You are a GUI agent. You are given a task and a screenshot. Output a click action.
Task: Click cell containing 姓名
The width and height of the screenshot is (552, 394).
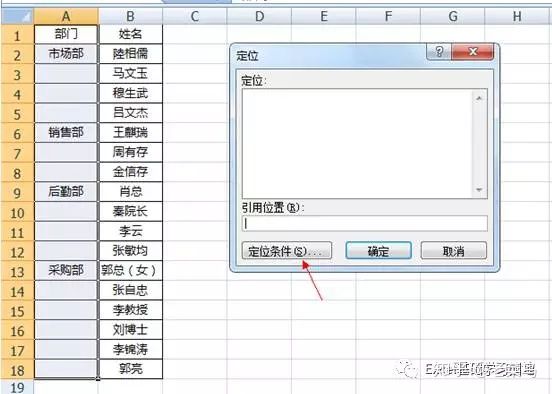pos(131,34)
